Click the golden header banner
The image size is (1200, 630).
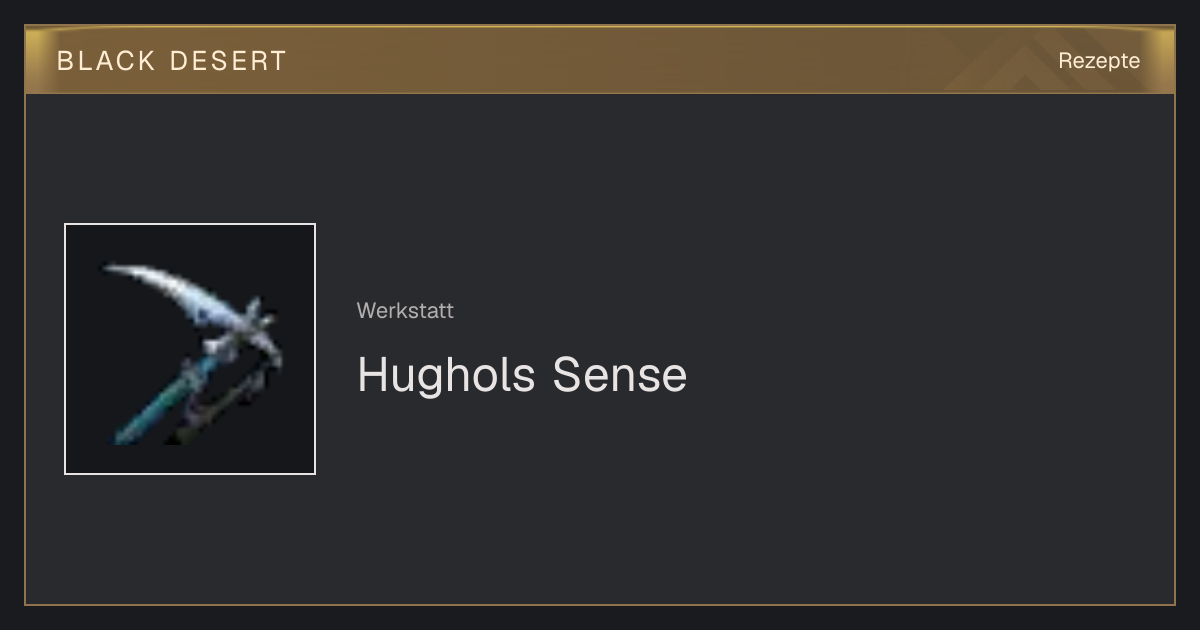[x=600, y=60]
